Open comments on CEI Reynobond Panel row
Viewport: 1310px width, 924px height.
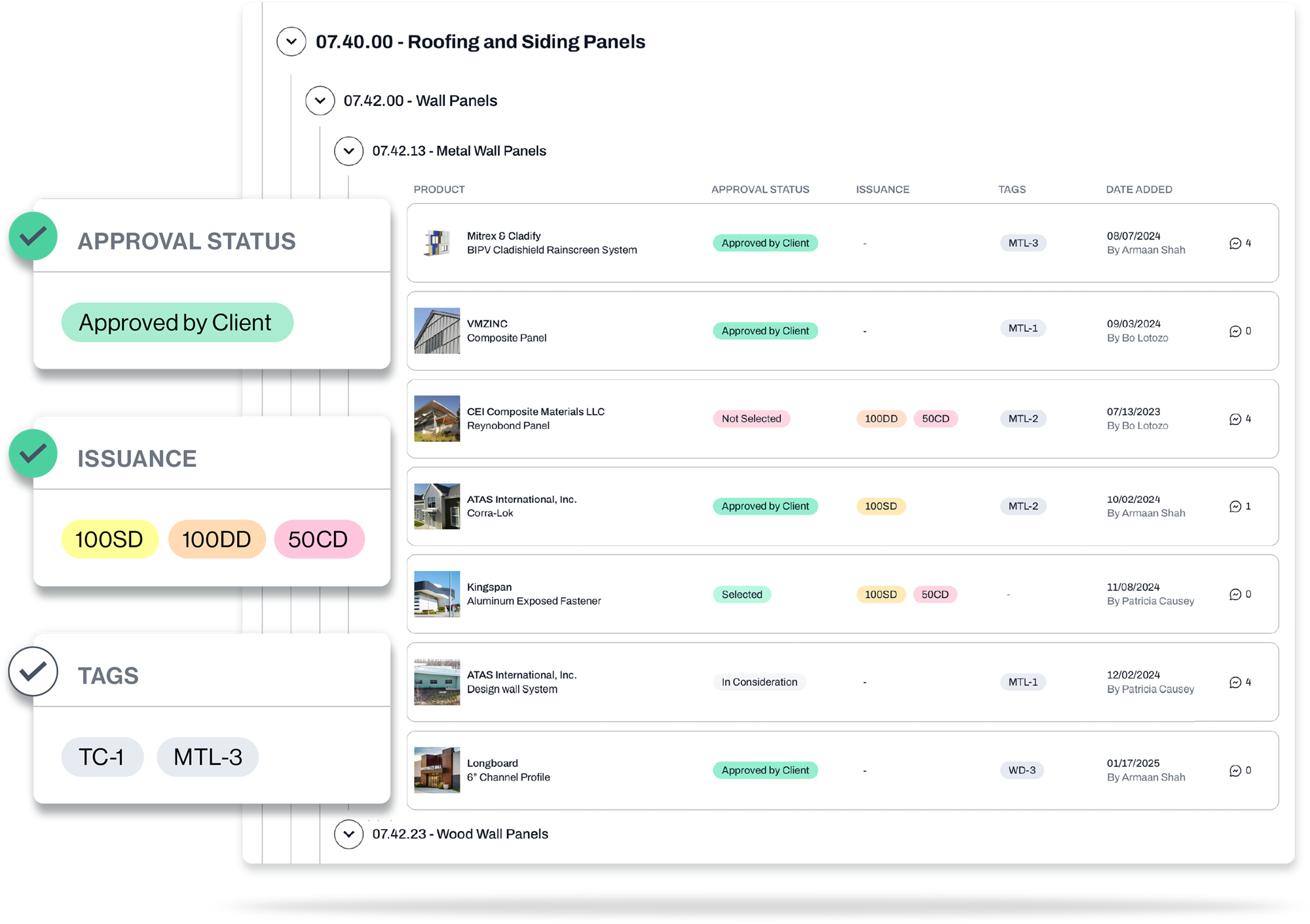pos(1235,418)
